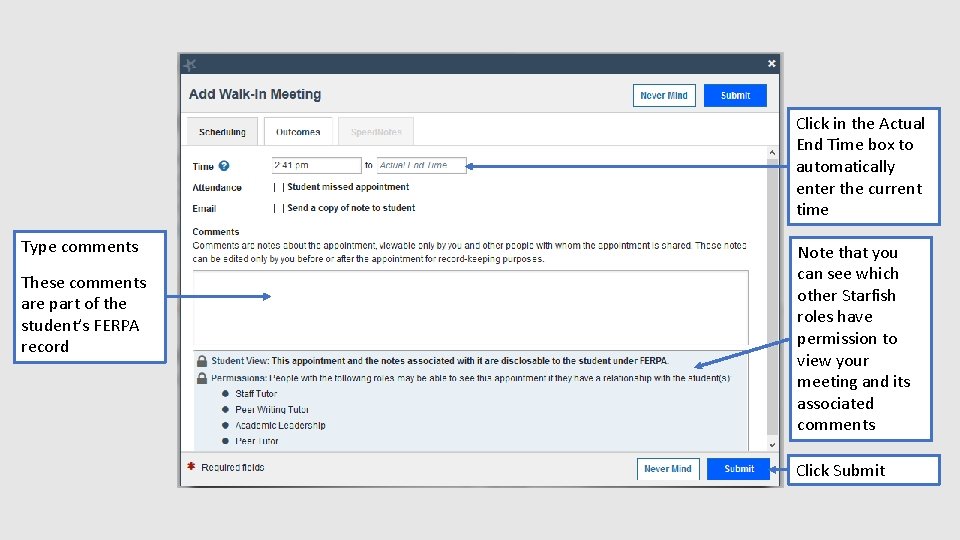
Task: Click the Academic Leadership bullet icon
Action: (225, 425)
